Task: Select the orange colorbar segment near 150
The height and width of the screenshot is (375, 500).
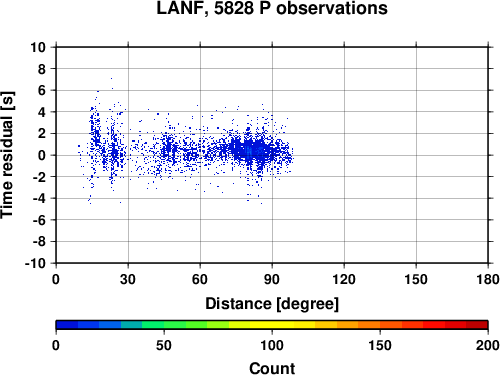Action: (380, 325)
